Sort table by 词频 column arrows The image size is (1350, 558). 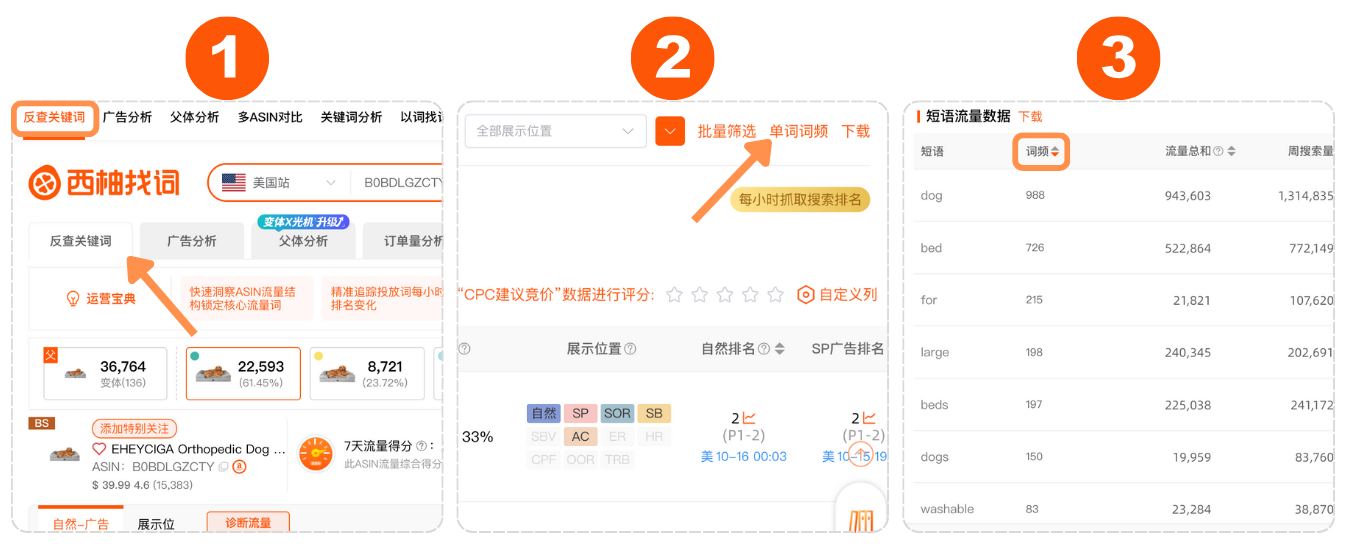(x=1054, y=152)
